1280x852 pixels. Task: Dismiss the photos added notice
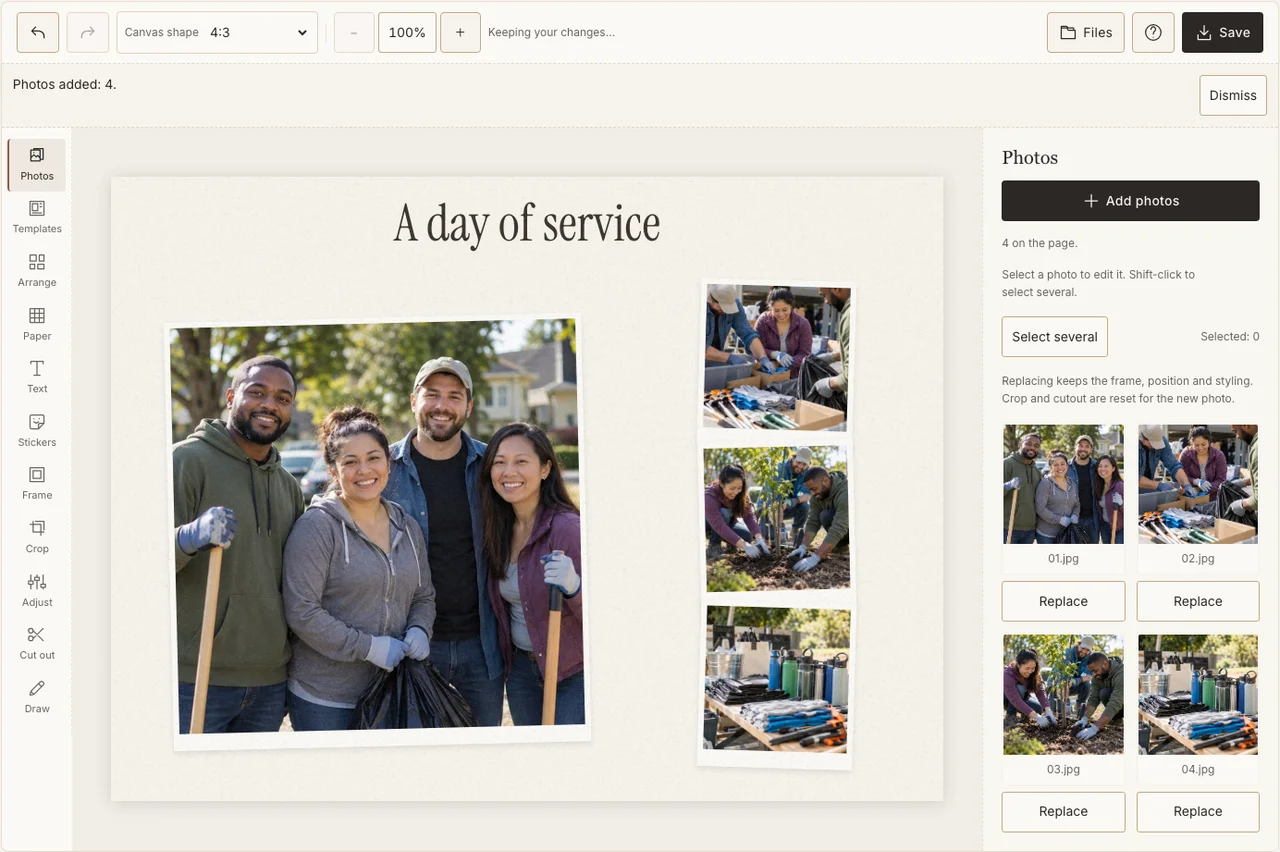click(1233, 95)
